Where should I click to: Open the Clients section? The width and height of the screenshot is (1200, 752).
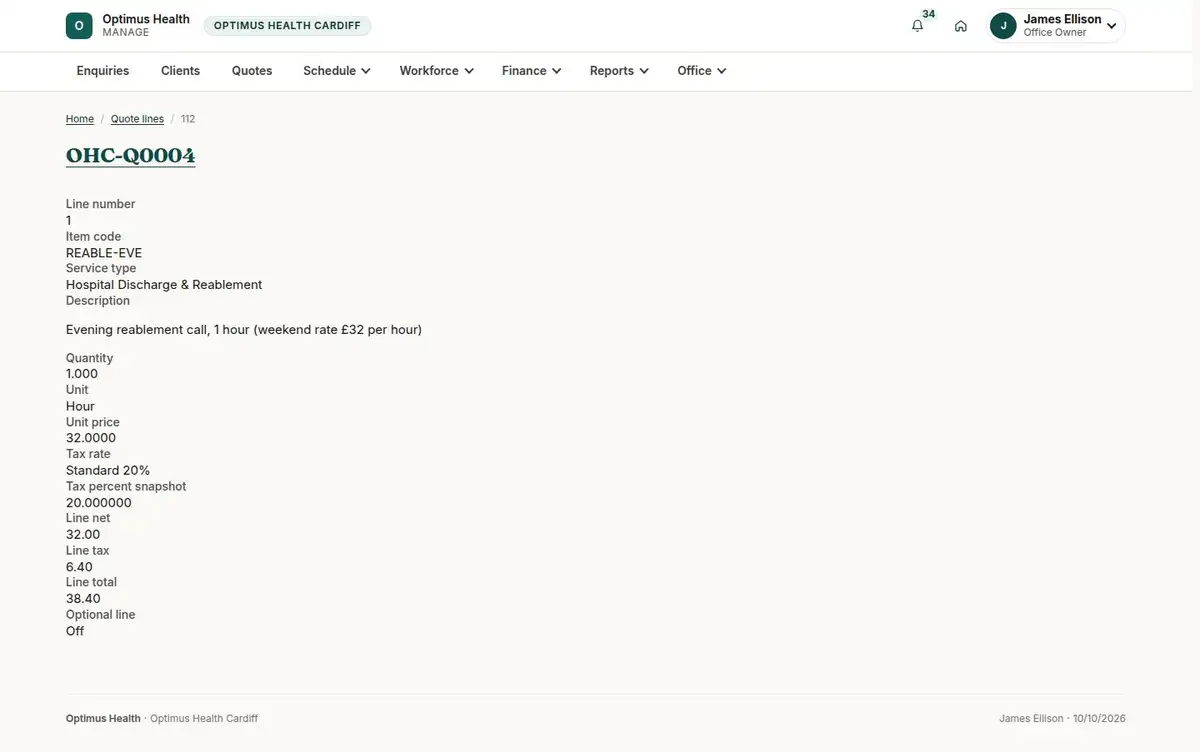pyautogui.click(x=181, y=71)
